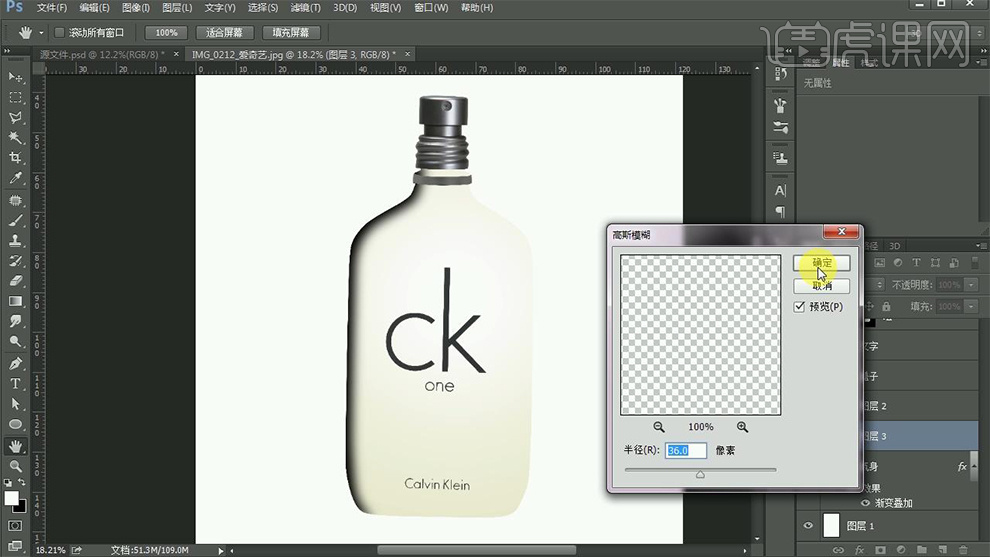Click the 取消 button in Gaussian Blur
990x557 pixels.
pyautogui.click(x=821, y=286)
